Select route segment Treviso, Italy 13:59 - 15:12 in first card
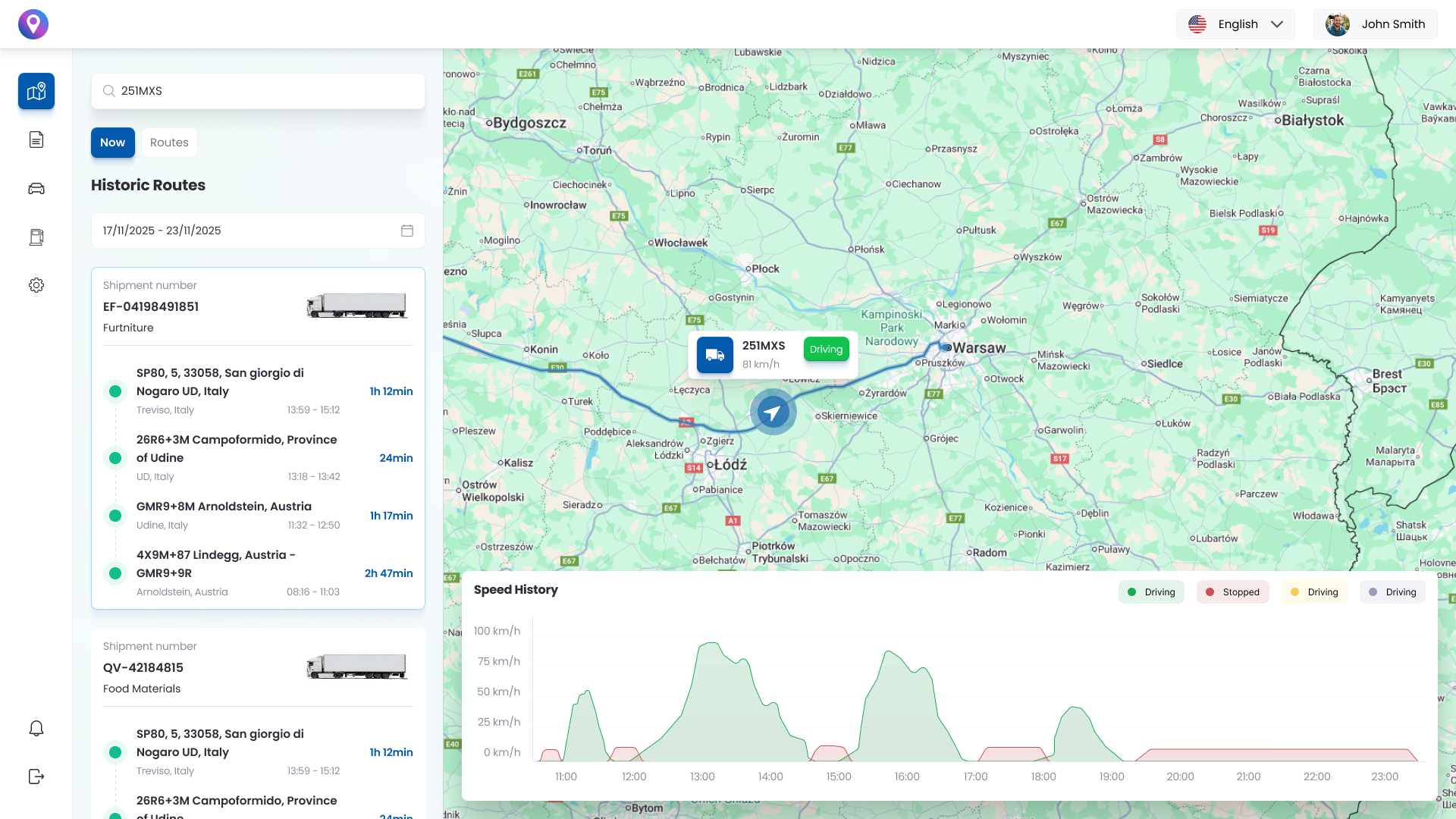This screenshot has width=1456, height=819. tap(258, 391)
